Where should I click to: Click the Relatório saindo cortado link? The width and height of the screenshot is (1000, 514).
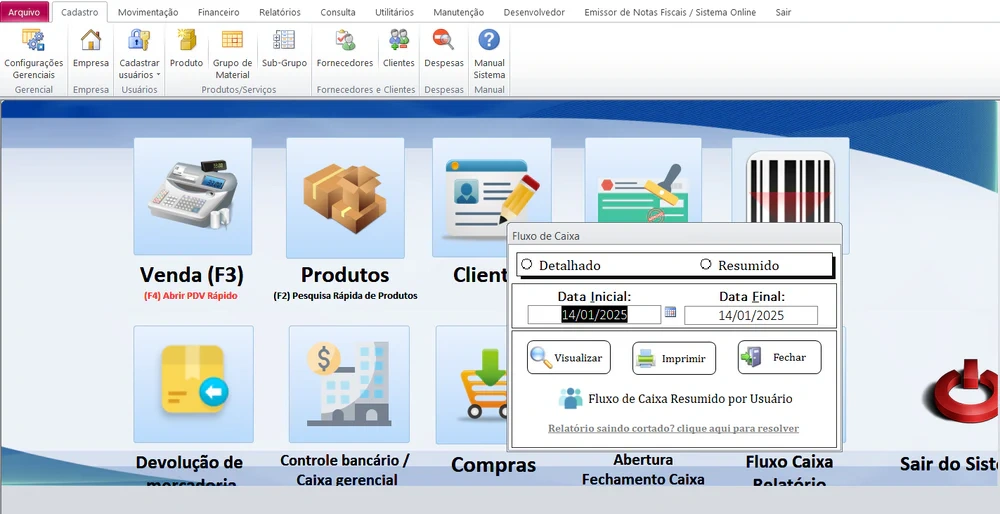tap(673, 428)
